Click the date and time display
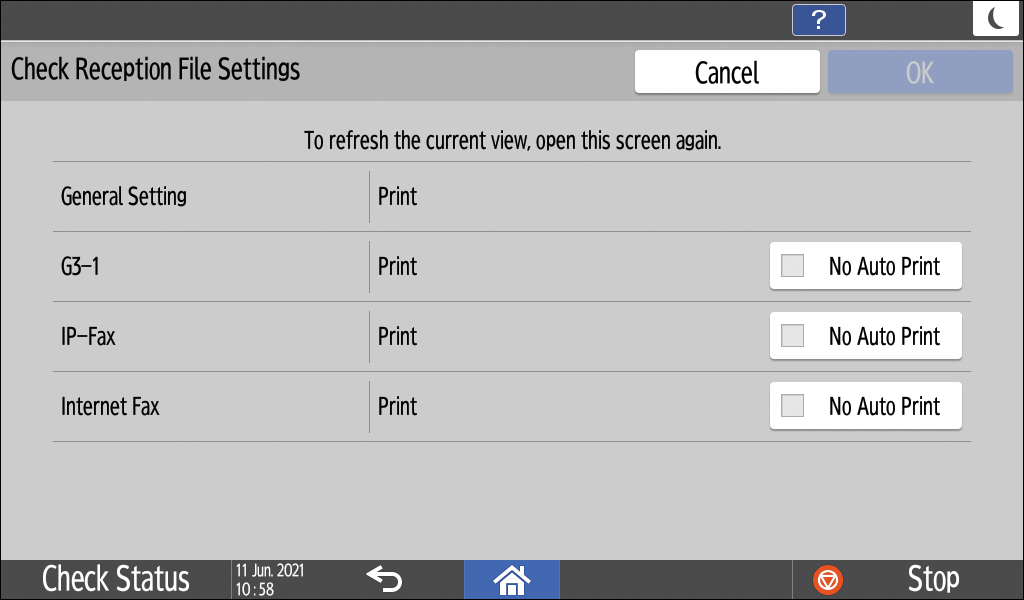1024x600 pixels. pyautogui.click(x=270, y=579)
